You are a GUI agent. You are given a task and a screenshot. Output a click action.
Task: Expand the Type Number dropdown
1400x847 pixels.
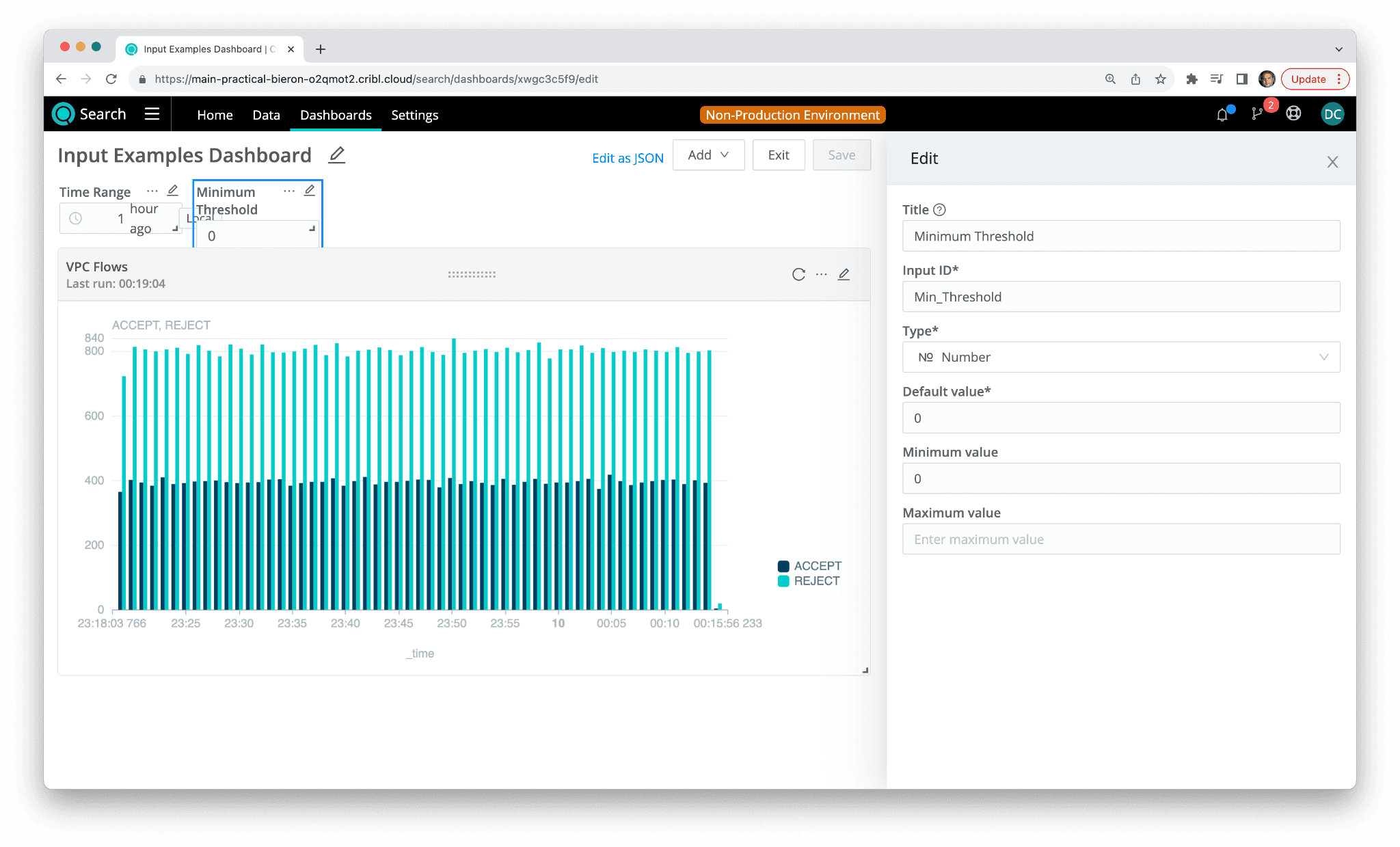click(1120, 358)
